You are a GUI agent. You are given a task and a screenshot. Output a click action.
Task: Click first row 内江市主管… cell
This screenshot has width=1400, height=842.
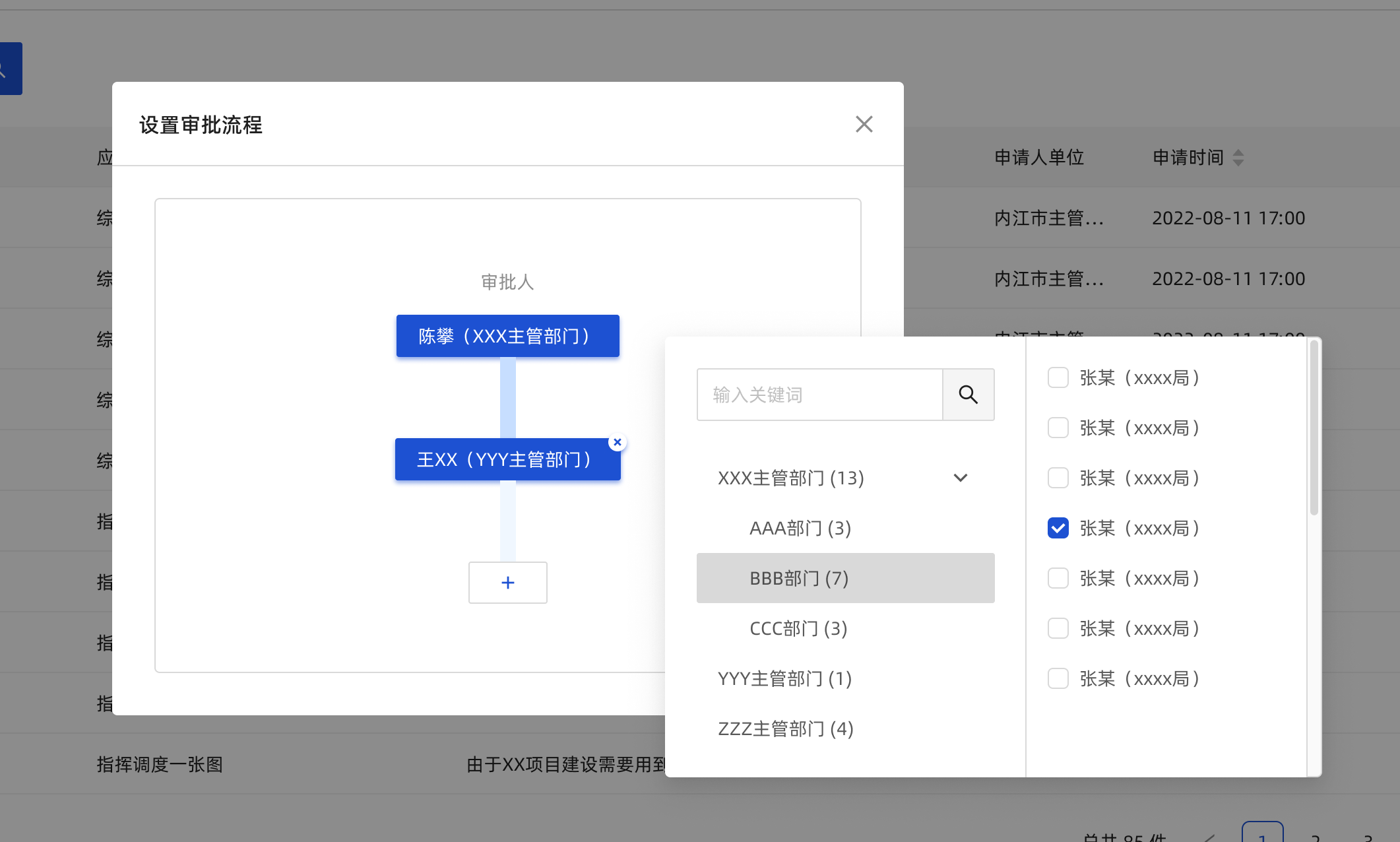[x=1049, y=218]
